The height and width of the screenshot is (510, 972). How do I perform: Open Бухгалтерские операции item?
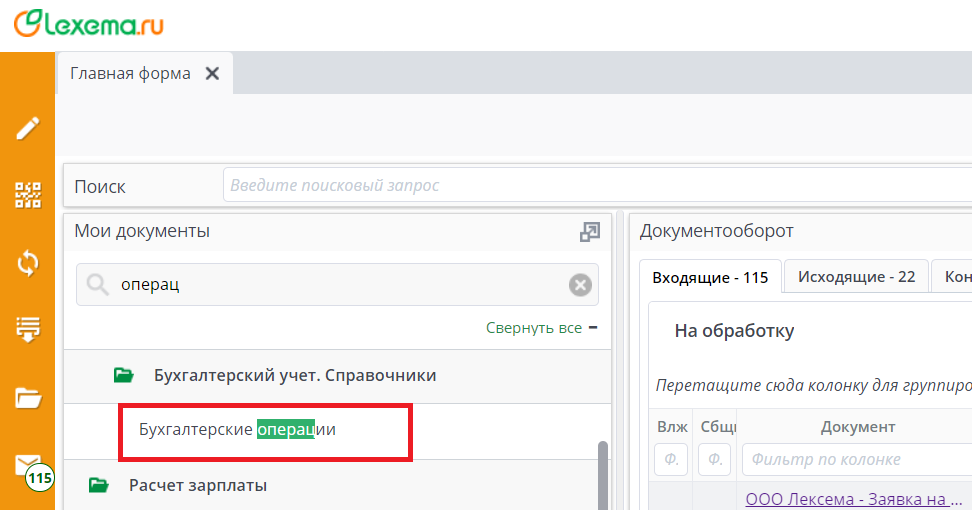(x=238, y=430)
